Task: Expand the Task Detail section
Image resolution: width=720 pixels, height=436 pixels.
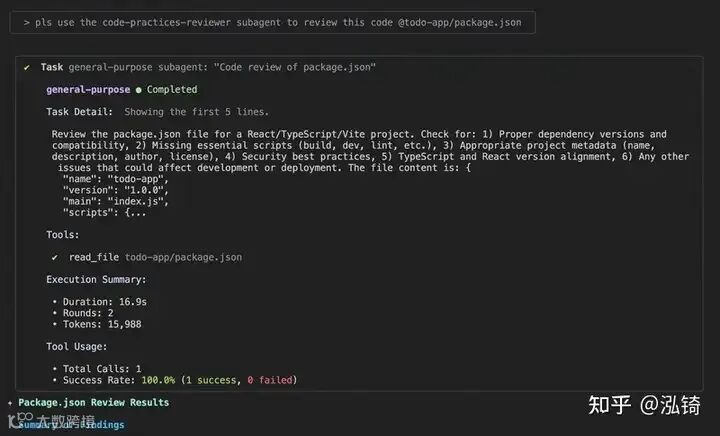Action: point(79,111)
